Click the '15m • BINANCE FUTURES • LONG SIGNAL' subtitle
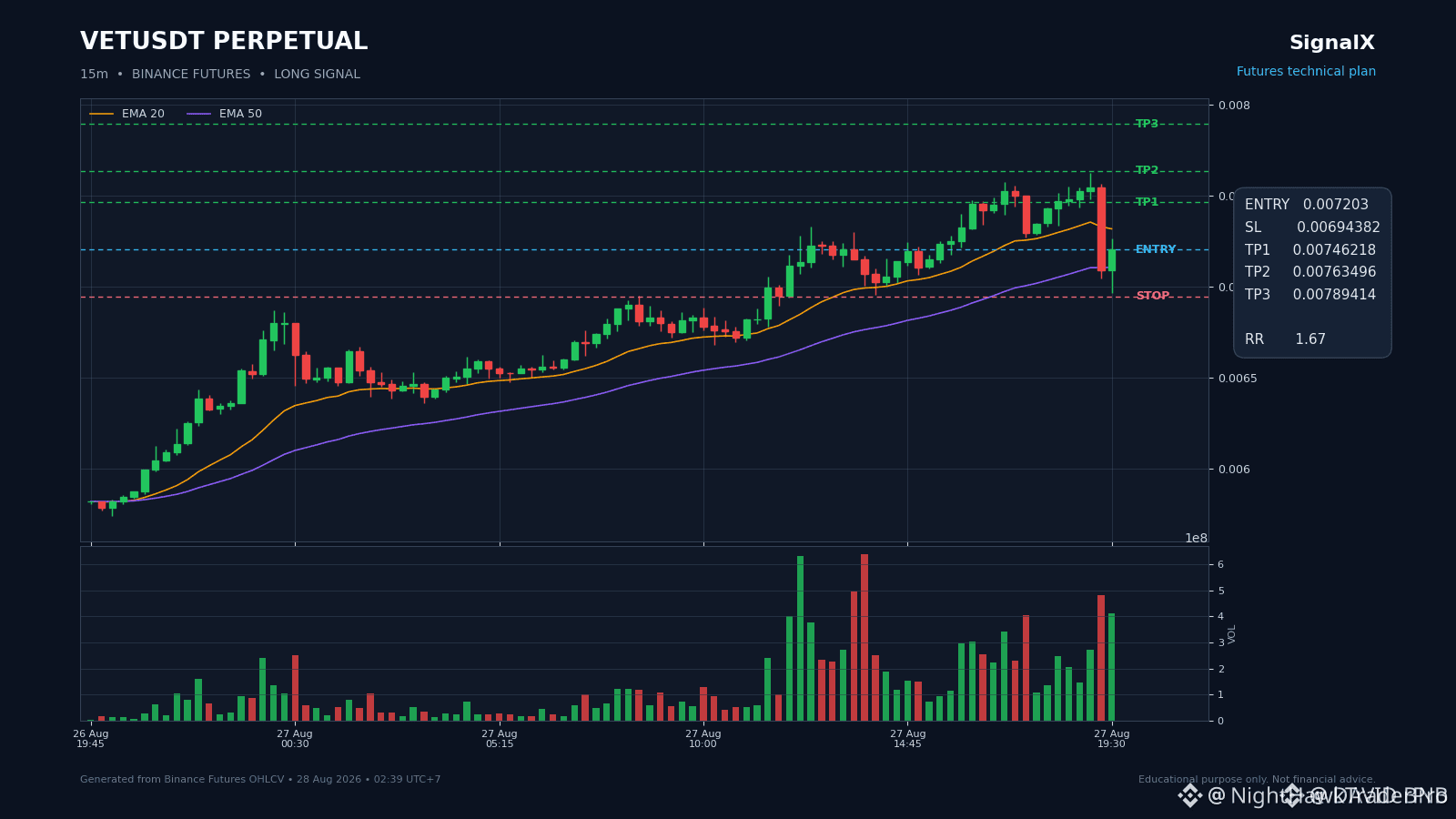The height and width of the screenshot is (819, 1456). (220, 75)
